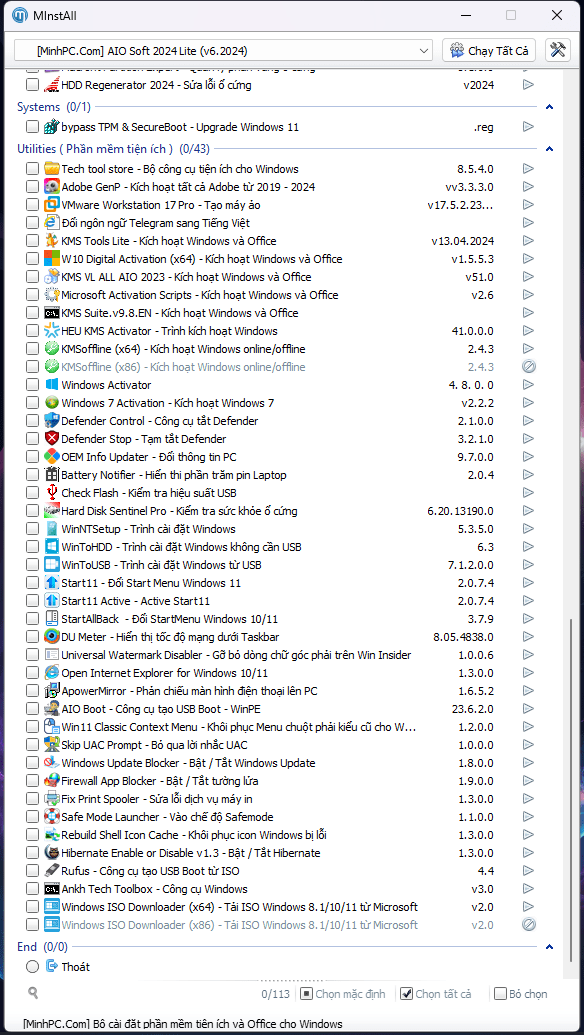584x1035 pixels.
Task: Click the Adobe GenP app icon
Action: pyautogui.click(x=51, y=187)
